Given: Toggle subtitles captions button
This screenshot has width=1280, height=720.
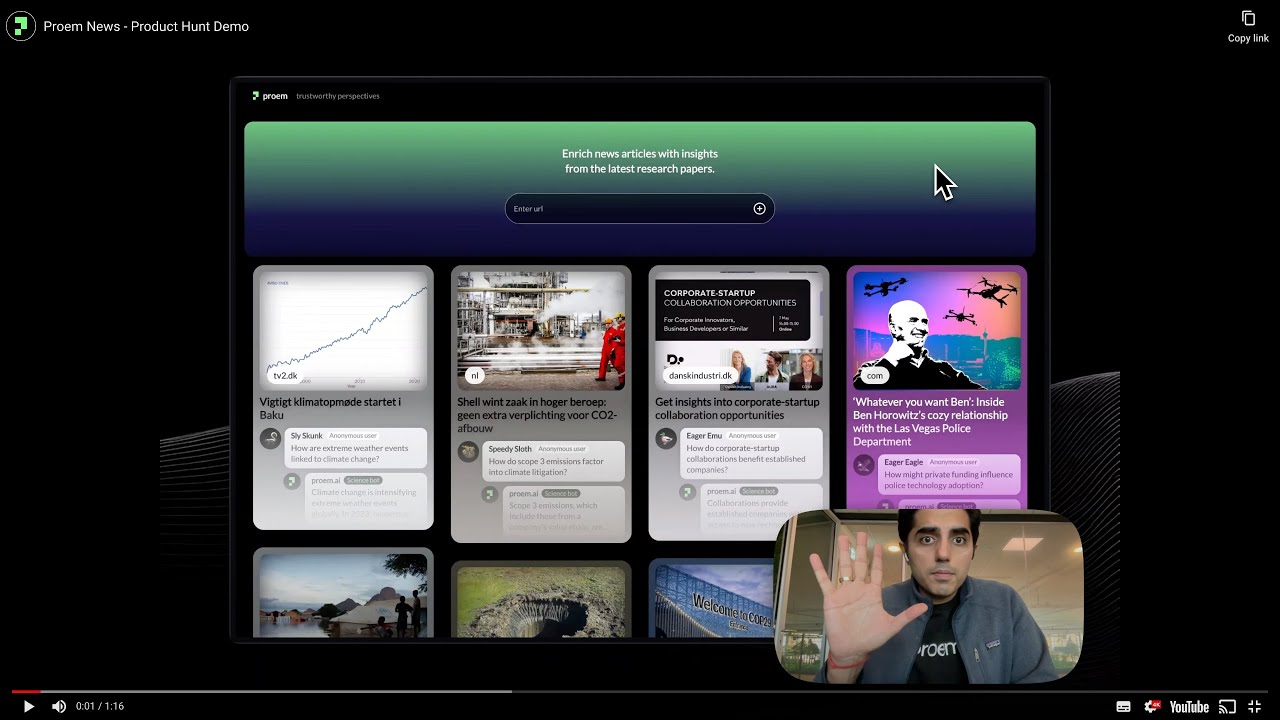Looking at the screenshot, I should click(1124, 706).
